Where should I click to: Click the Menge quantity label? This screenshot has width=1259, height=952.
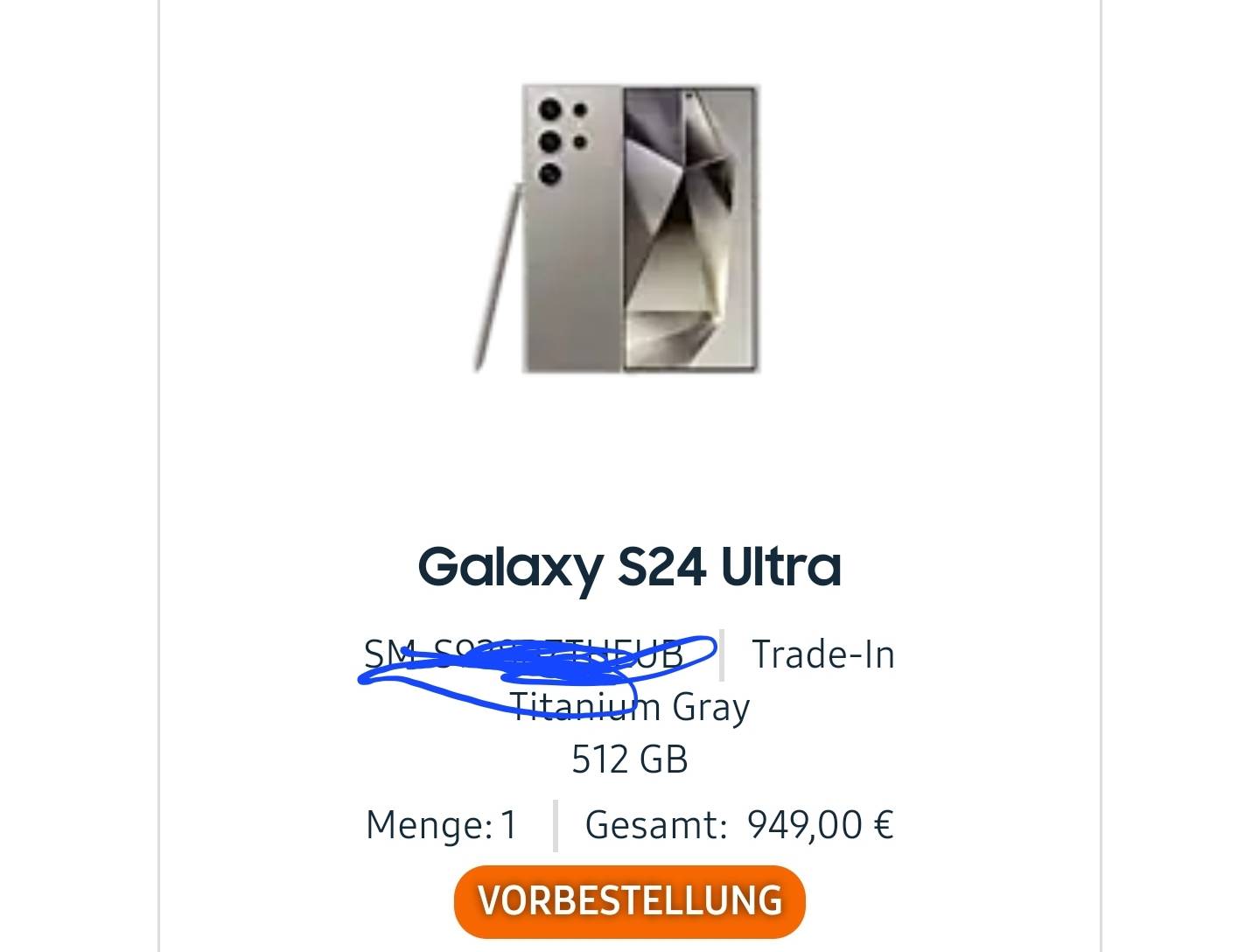[x=429, y=825]
